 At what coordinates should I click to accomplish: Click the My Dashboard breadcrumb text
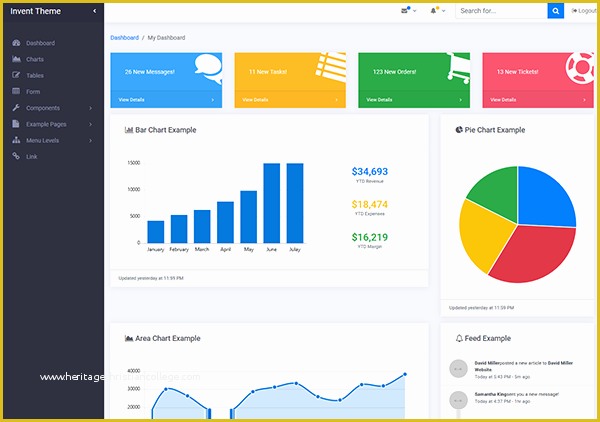[x=166, y=37]
